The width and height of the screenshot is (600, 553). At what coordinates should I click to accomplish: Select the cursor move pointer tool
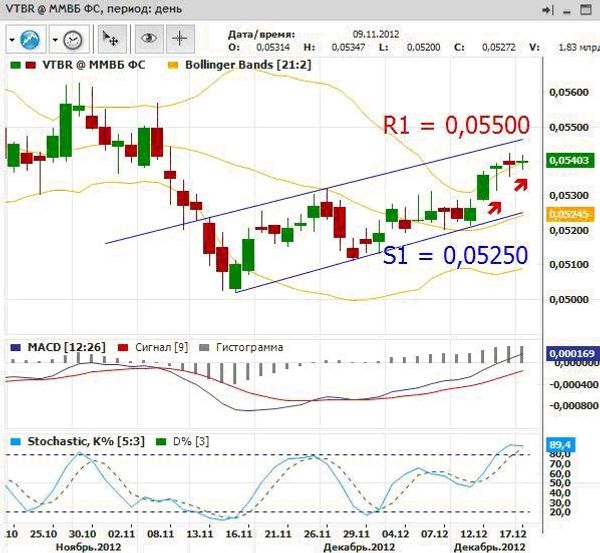[111, 39]
